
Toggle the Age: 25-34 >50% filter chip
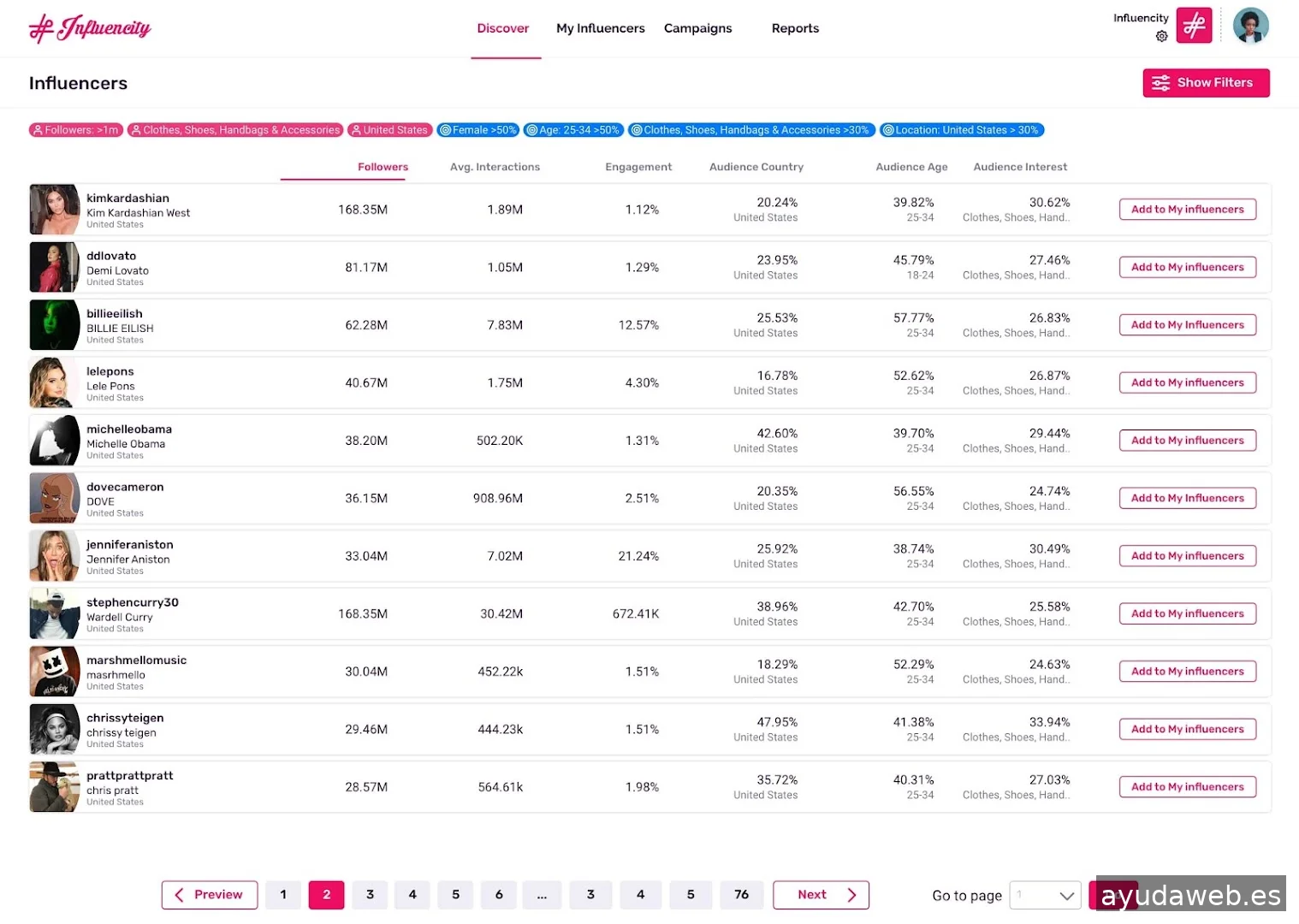[x=572, y=130]
